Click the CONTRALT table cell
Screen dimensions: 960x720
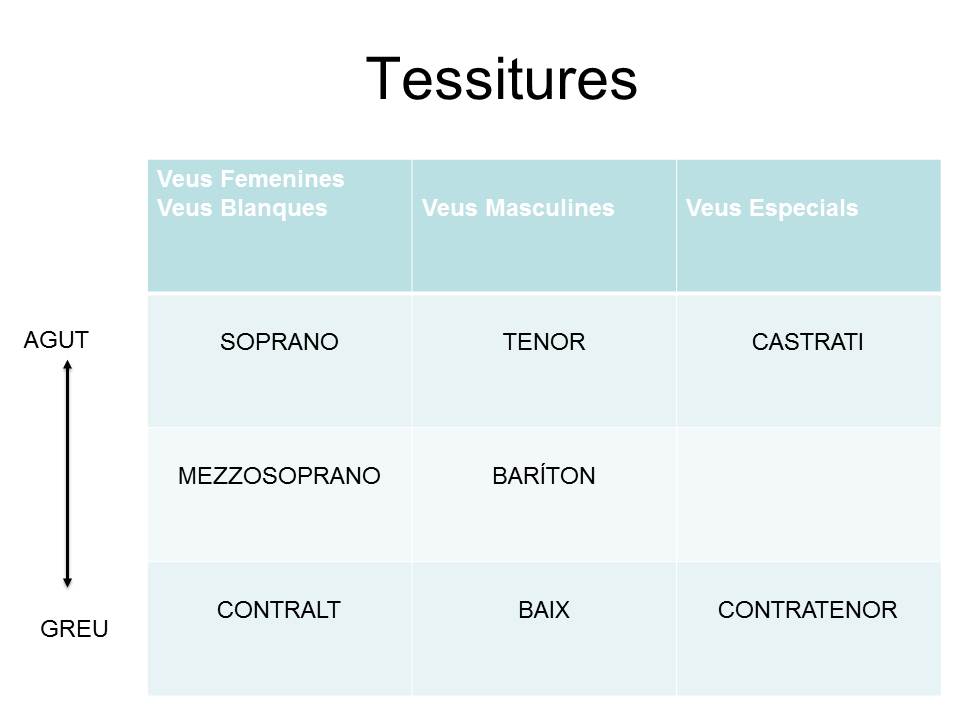coord(280,629)
